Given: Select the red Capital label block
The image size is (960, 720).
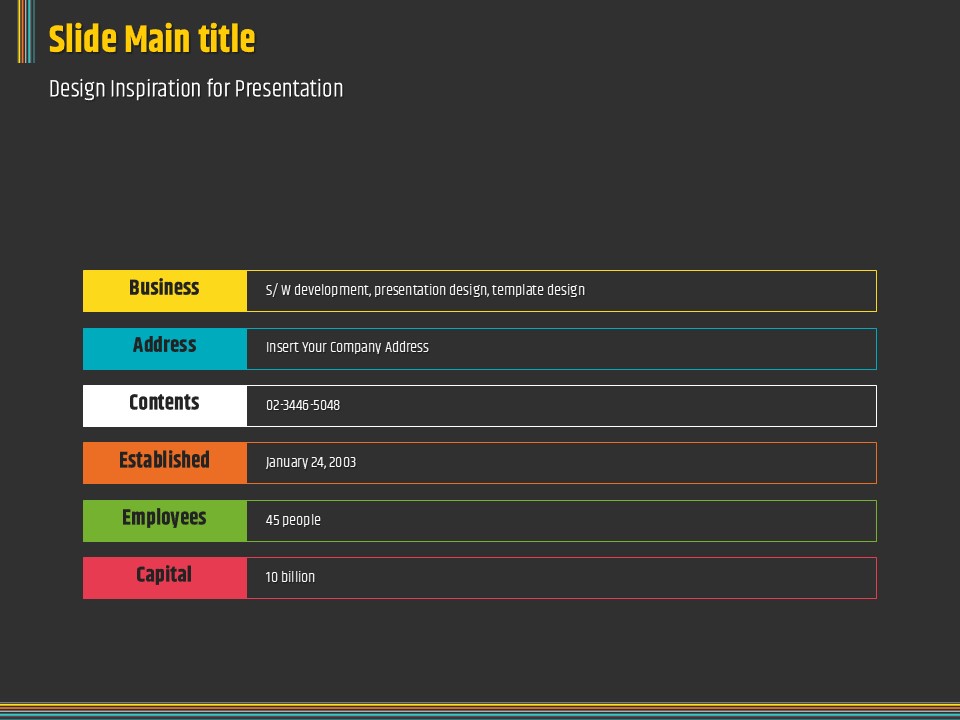Looking at the screenshot, I should click(164, 577).
